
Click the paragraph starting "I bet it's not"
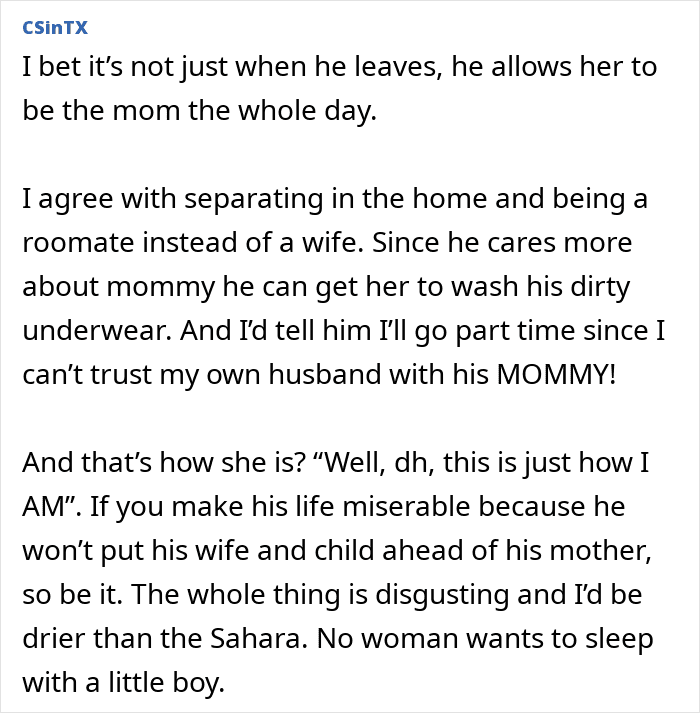tap(340, 89)
